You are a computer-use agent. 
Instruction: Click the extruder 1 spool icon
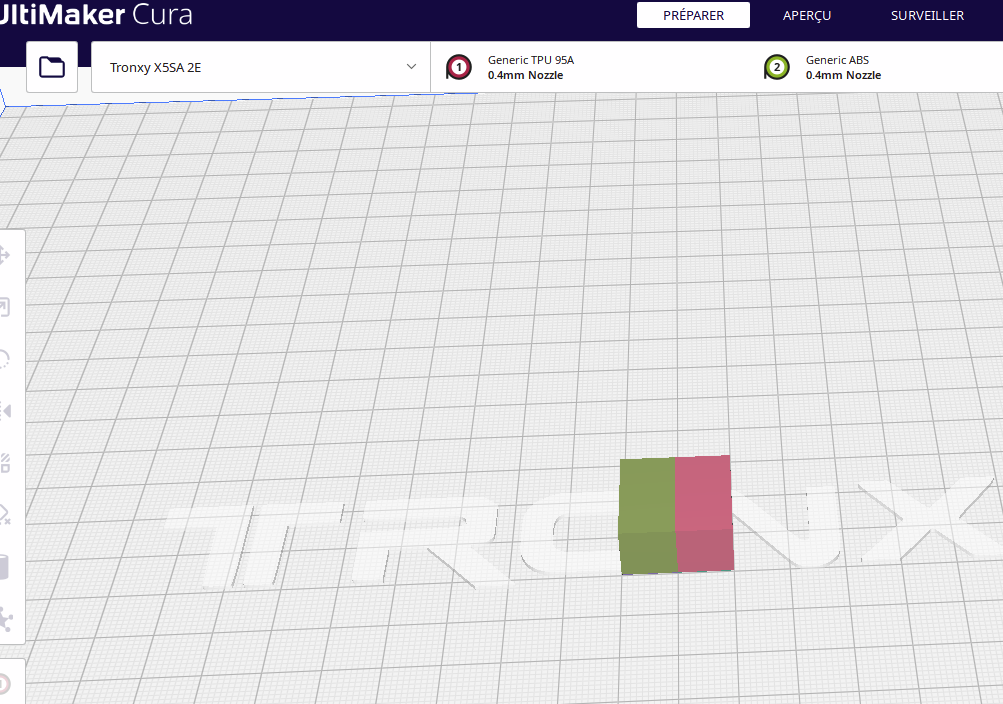(459, 67)
